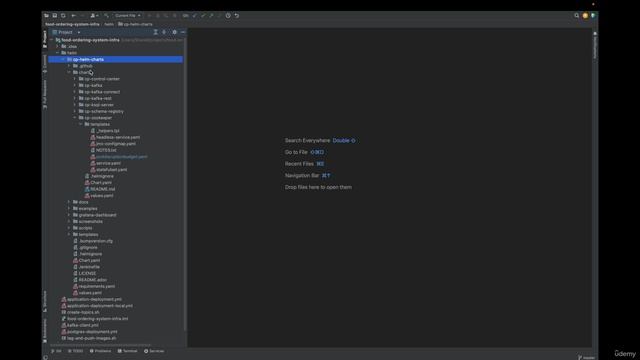
Task: Click the Project panel gear settings icon
Action: point(174,32)
